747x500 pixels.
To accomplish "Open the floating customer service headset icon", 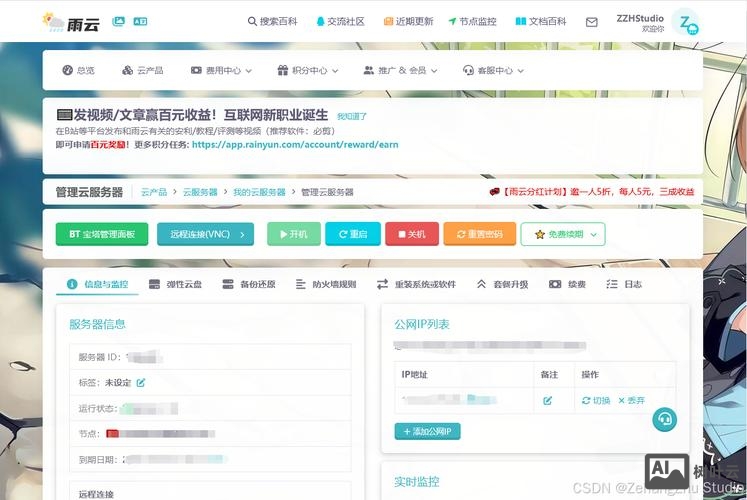I will tap(665, 420).
